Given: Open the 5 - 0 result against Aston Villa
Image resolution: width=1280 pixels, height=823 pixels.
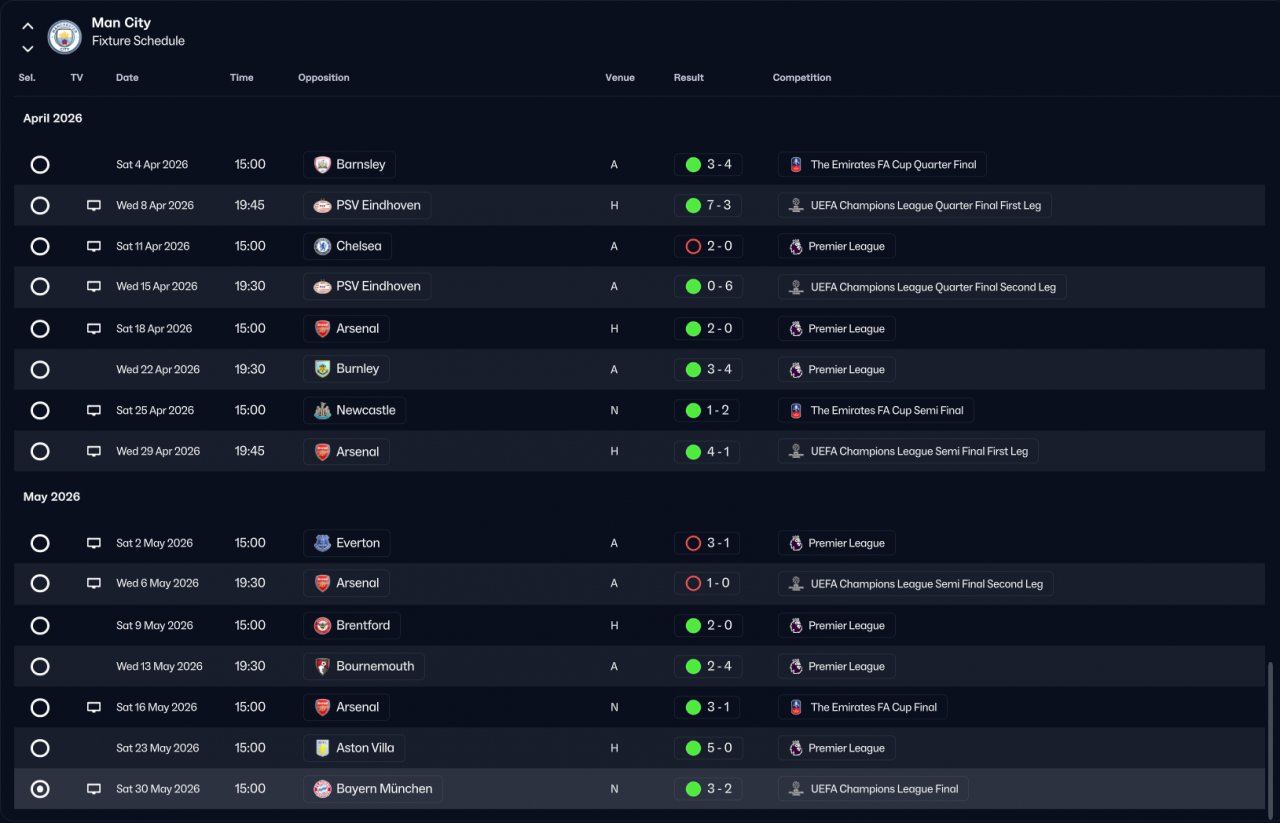Looking at the screenshot, I should pos(707,748).
